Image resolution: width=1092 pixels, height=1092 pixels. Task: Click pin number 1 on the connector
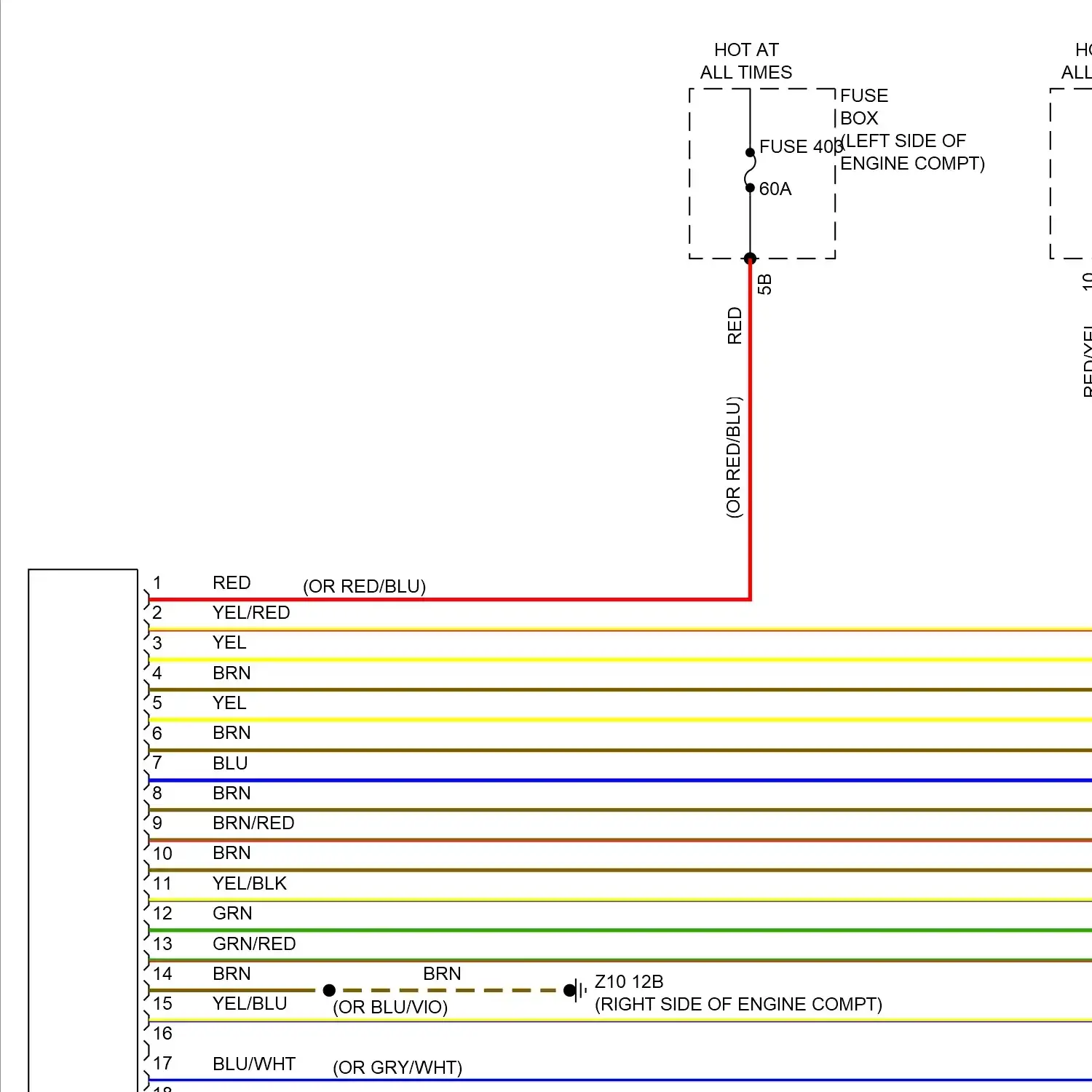pyautogui.click(x=157, y=582)
